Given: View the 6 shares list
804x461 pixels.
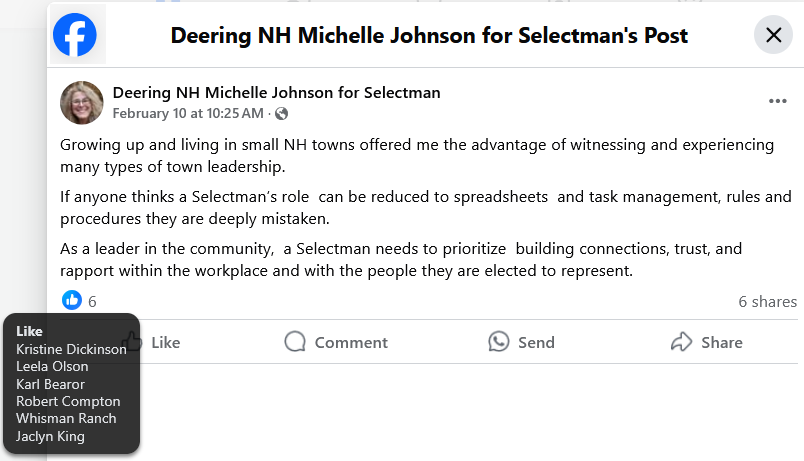Looking at the screenshot, I should pos(767,301).
